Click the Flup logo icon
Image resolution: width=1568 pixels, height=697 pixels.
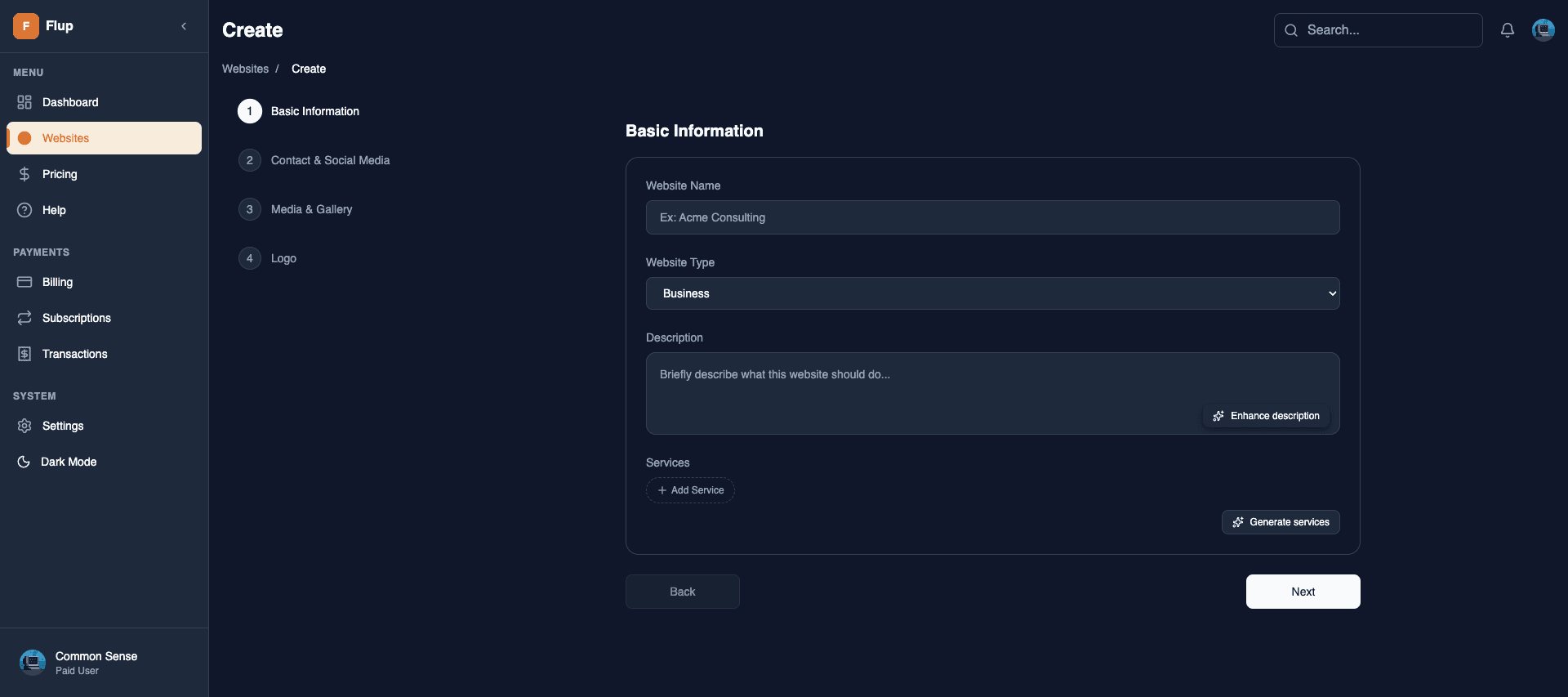26,26
